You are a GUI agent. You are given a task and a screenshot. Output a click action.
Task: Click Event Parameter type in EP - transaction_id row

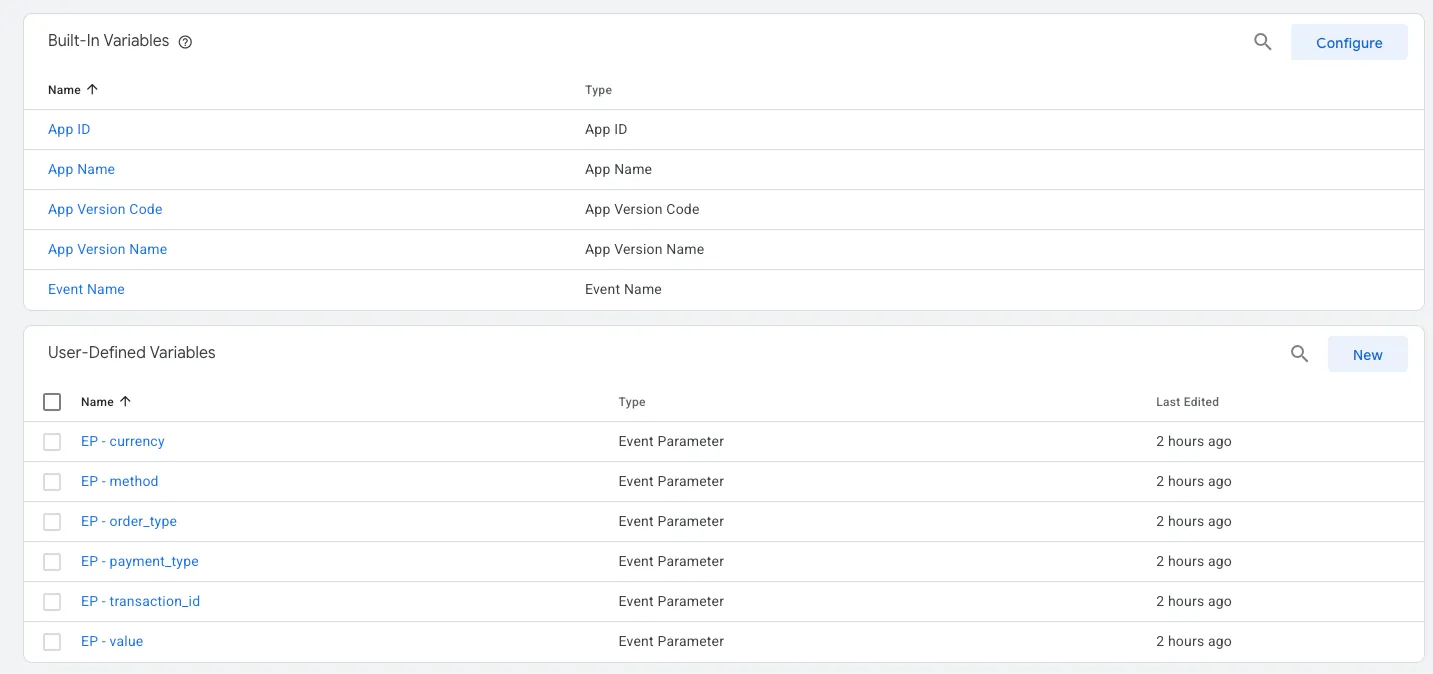tap(671, 601)
